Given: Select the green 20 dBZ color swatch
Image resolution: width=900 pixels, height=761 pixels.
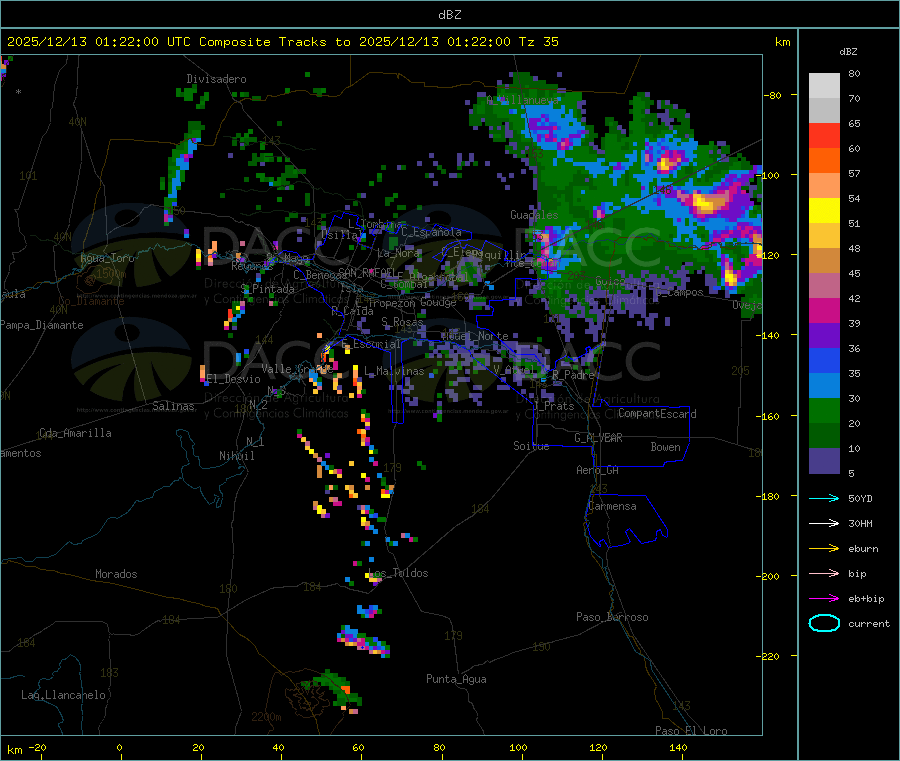Looking at the screenshot, I should pos(824,410).
